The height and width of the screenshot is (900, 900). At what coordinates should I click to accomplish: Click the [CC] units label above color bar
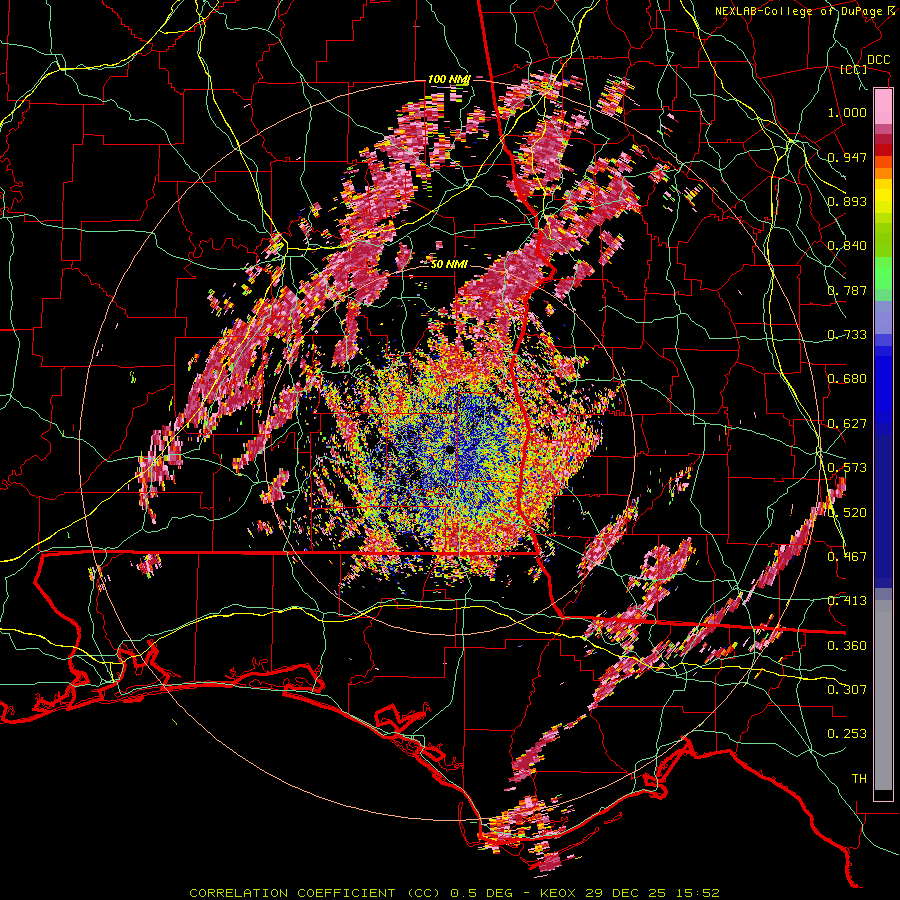854,69
